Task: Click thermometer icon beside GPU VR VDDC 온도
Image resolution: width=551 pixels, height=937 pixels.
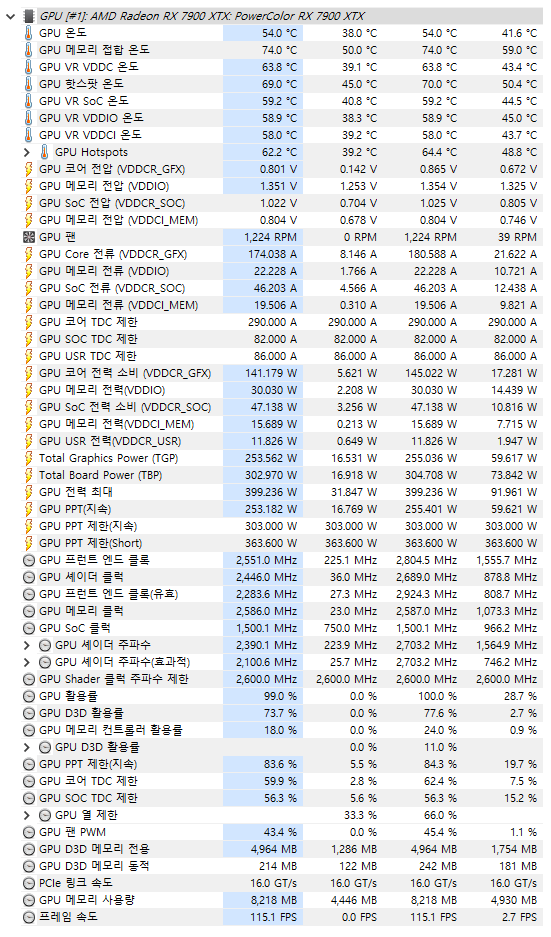Action: pos(29,67)
